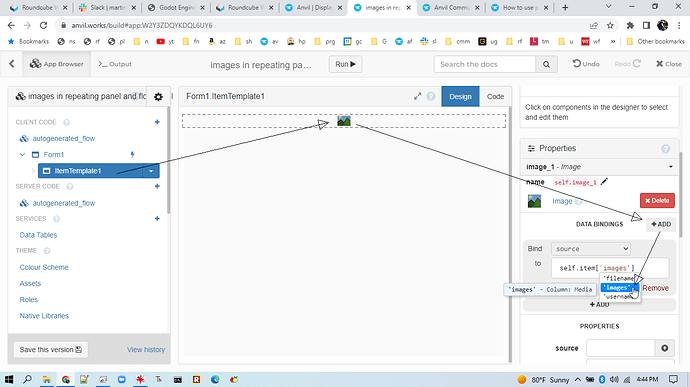Image resolution: width=690 pixels, height=387 pixels.
Task: Open browser extensions puzzle icon
Action: 630,26
